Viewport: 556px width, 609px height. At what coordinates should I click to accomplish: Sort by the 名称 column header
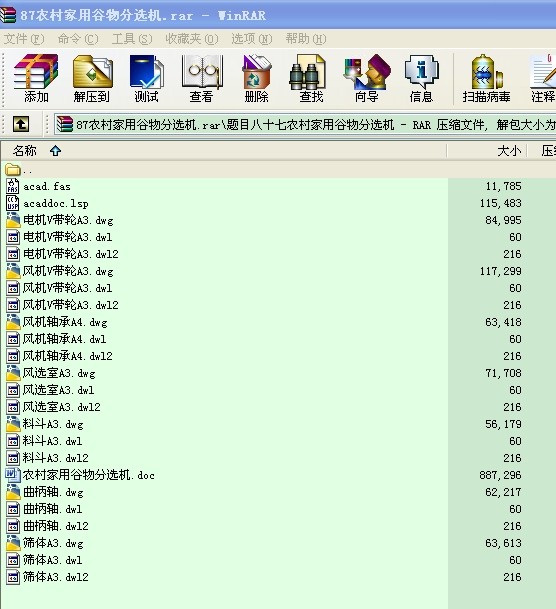(224, 151)
